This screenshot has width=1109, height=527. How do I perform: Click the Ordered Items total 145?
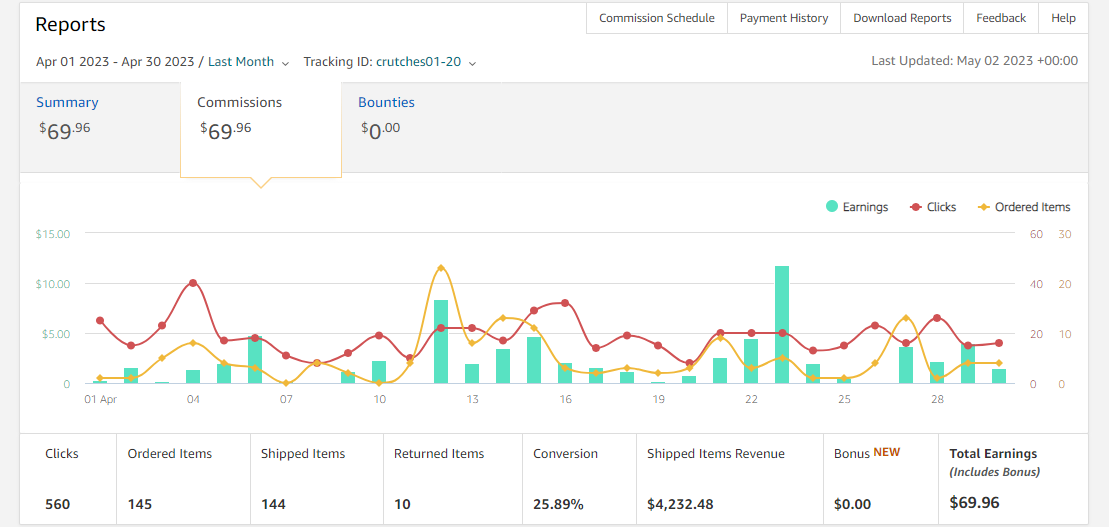tap(139, 504)
